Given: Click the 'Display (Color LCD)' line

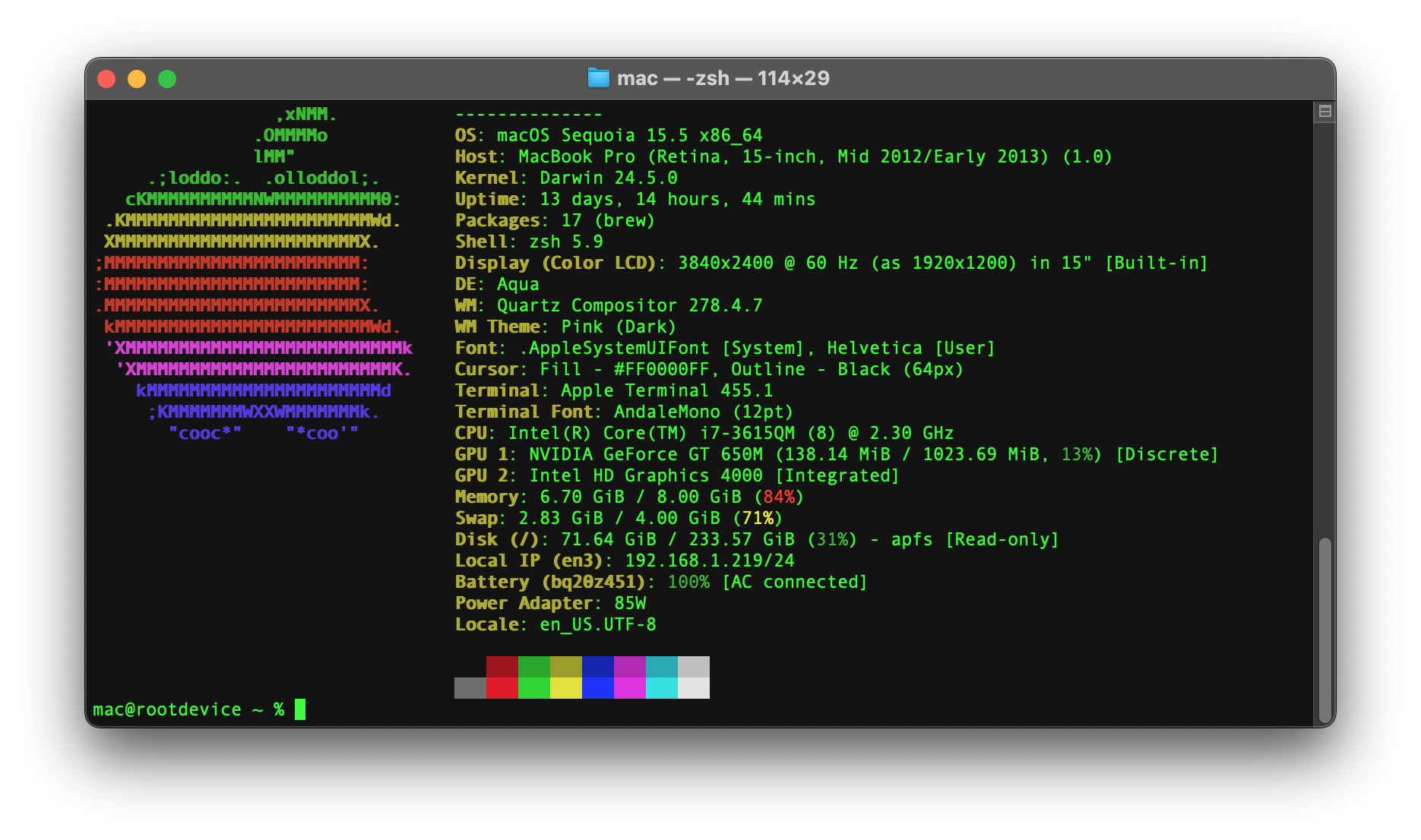Looking at the screenshot, I should pos(831,263).
